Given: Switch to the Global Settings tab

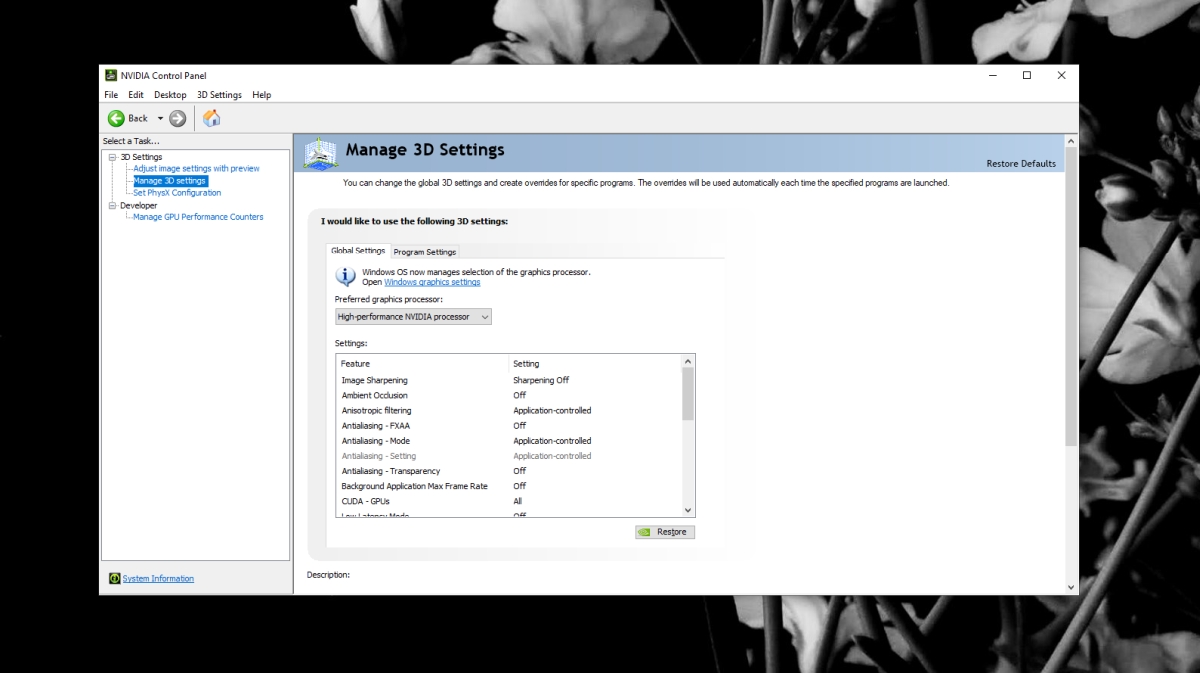Looking at the screenshot, I should [x=358, y=251].
